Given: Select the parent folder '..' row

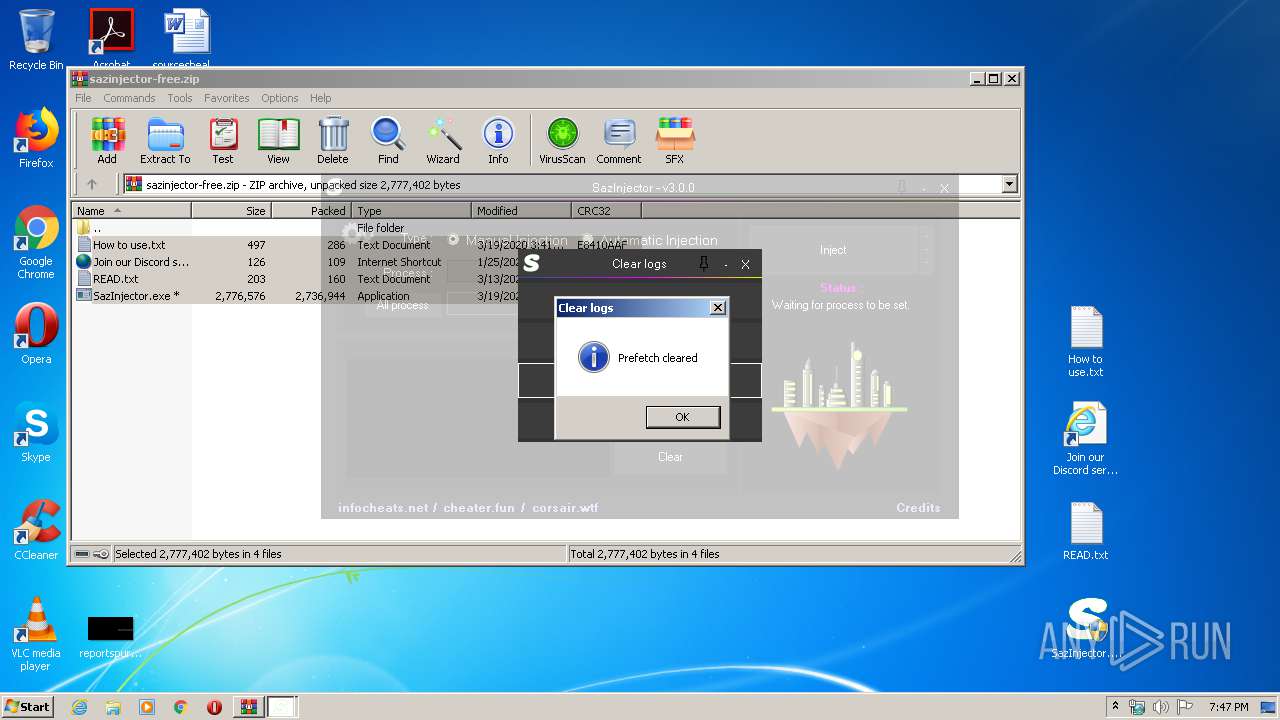Looking at the screenshot, I should pyautogui.click(x=358, y=228).
